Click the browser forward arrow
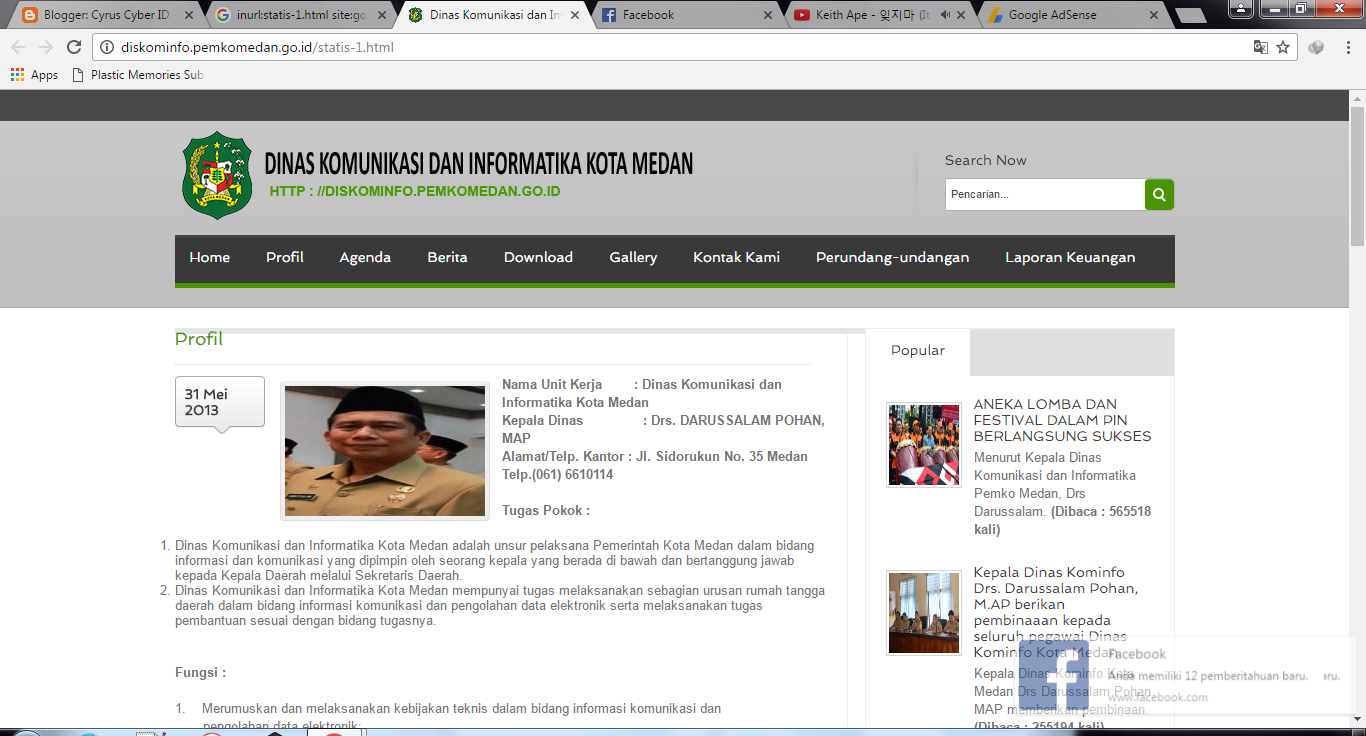Viewport: 1366px width, 736px height. point(46,47)
